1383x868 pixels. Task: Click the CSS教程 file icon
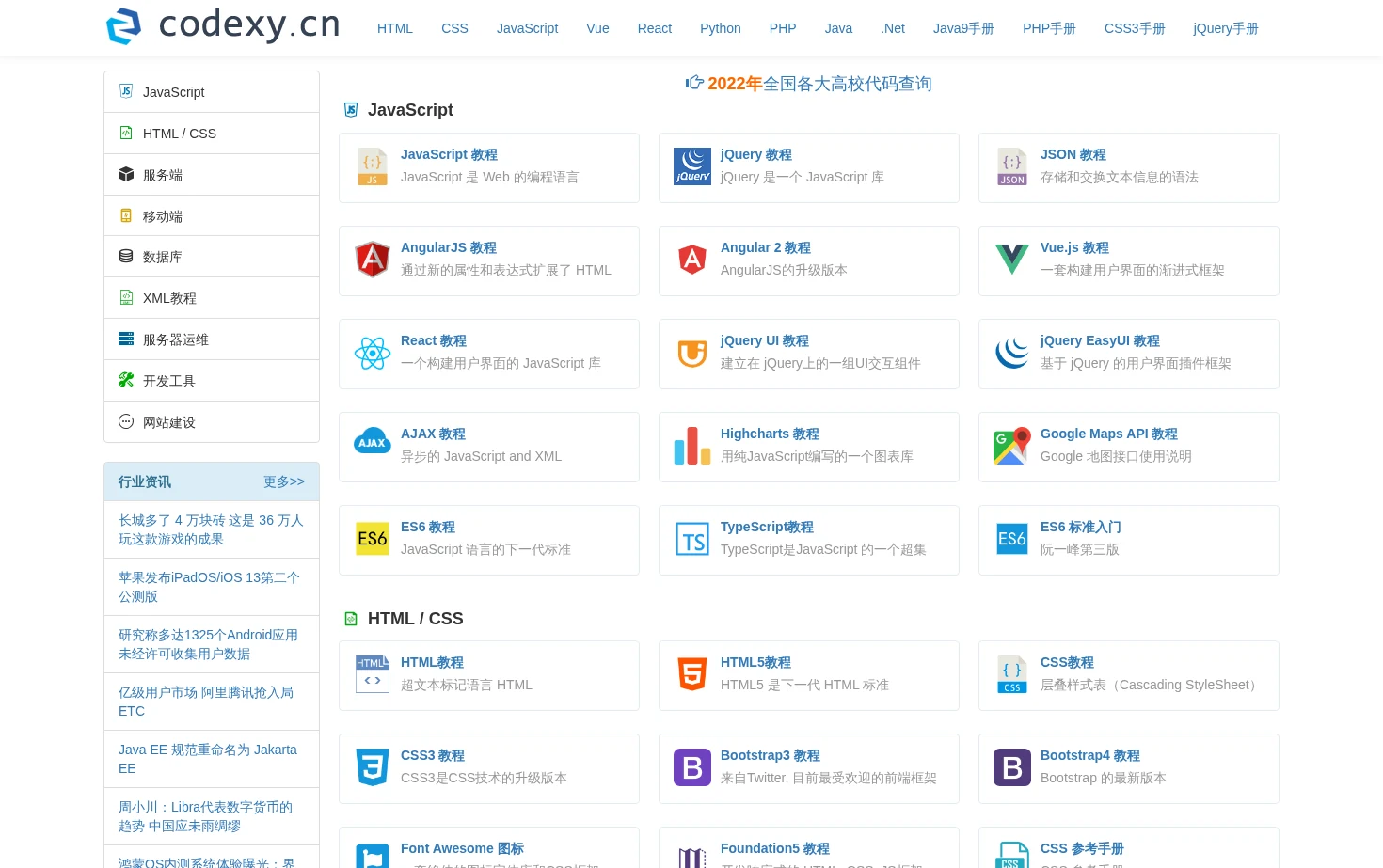tap(1012, 674)
